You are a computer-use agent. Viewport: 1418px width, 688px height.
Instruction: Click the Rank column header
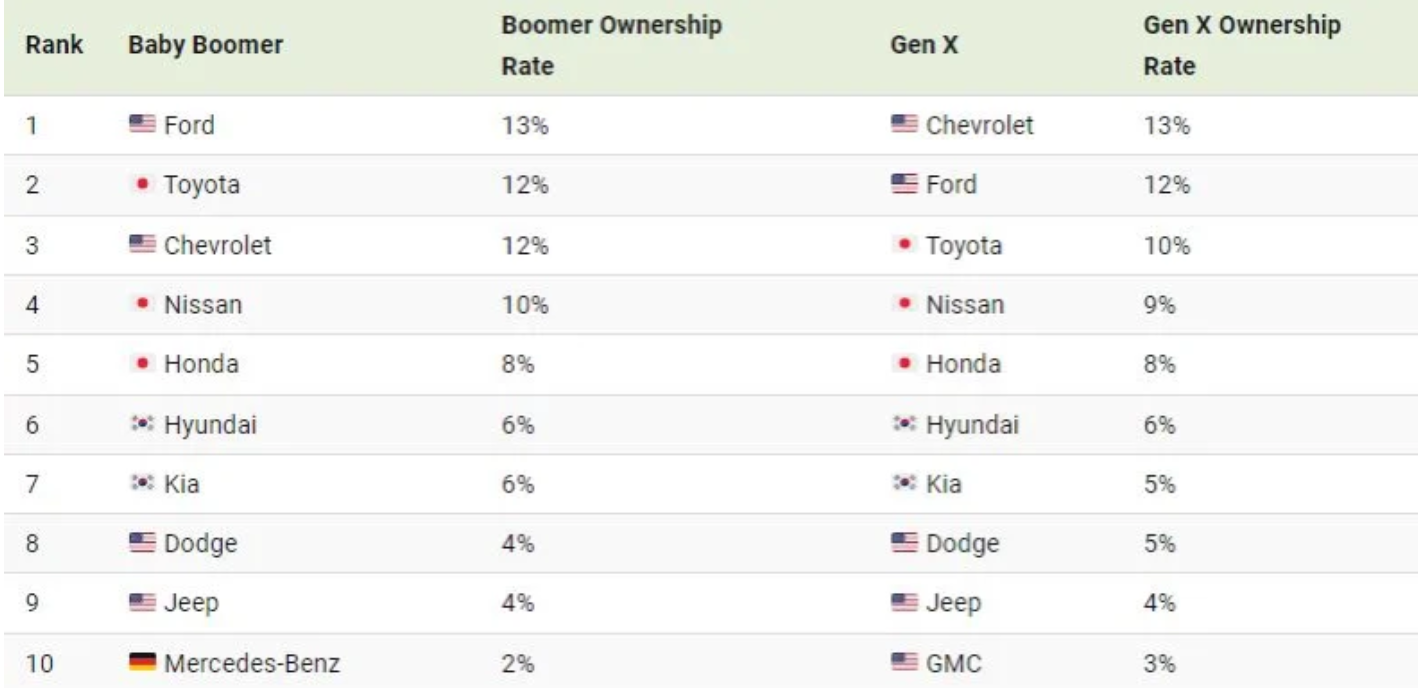click(x=54, y=46)
